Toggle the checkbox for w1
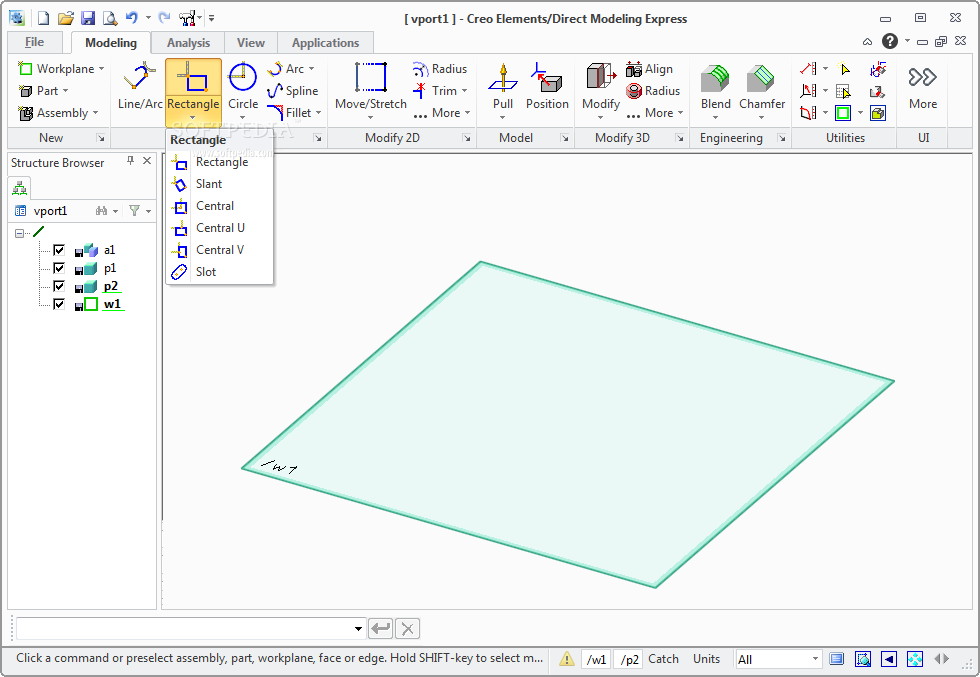The image size is (980, 677). click(59, 304)
